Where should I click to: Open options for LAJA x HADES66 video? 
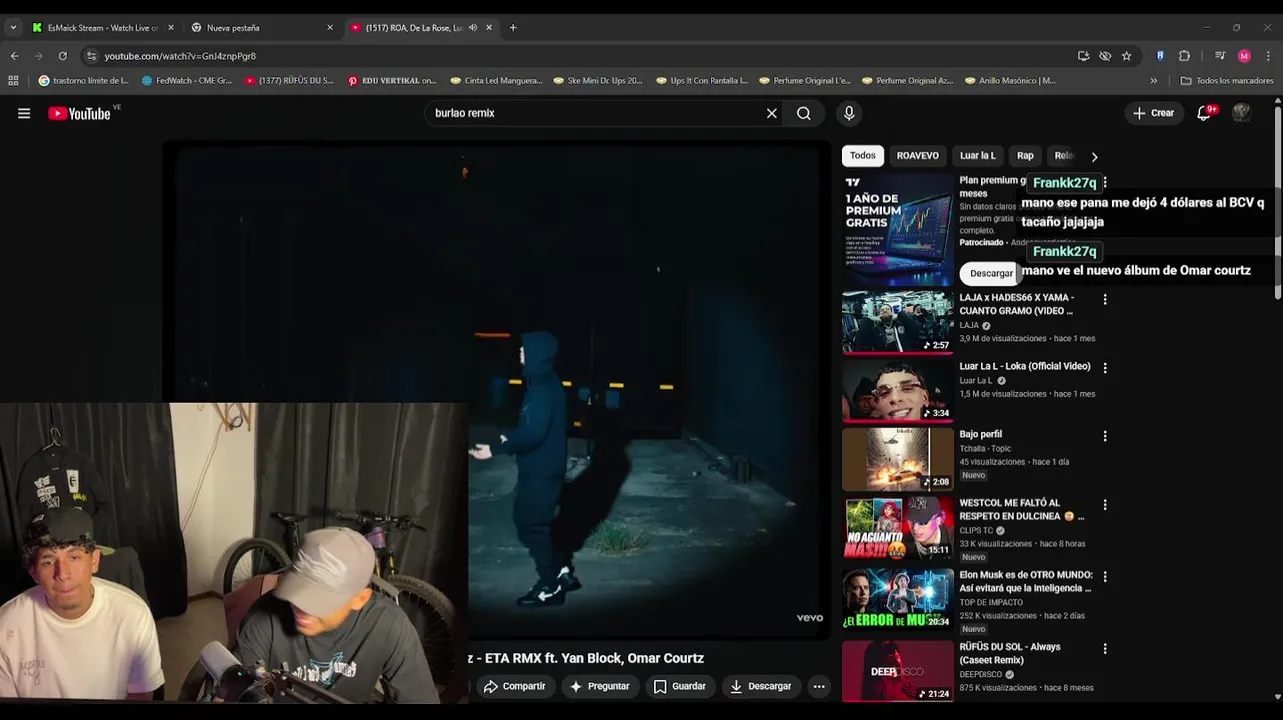pyautogui.click(x=1105, y=300)
